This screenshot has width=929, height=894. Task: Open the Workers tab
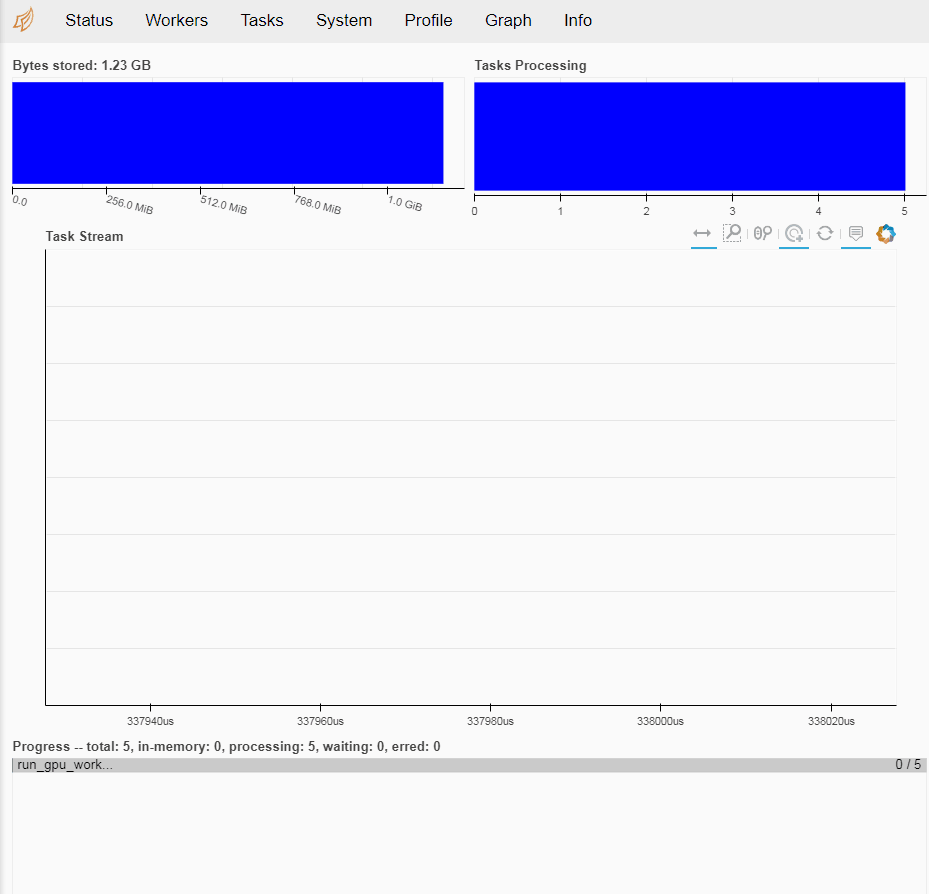177,20
